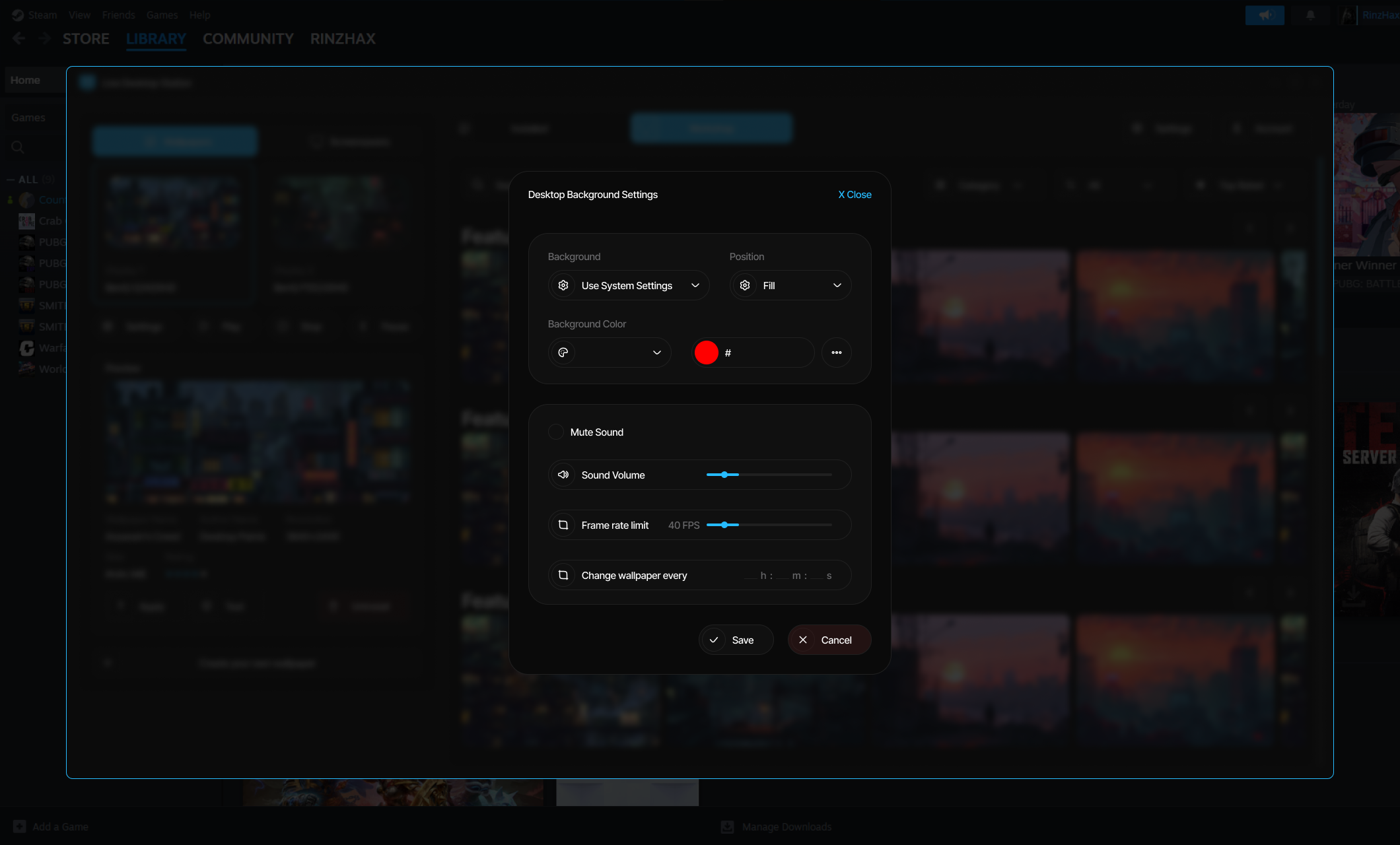The image size is (1400, 845).
Task: Switch to the COMMUNITY tab
Action: point(248,39)
